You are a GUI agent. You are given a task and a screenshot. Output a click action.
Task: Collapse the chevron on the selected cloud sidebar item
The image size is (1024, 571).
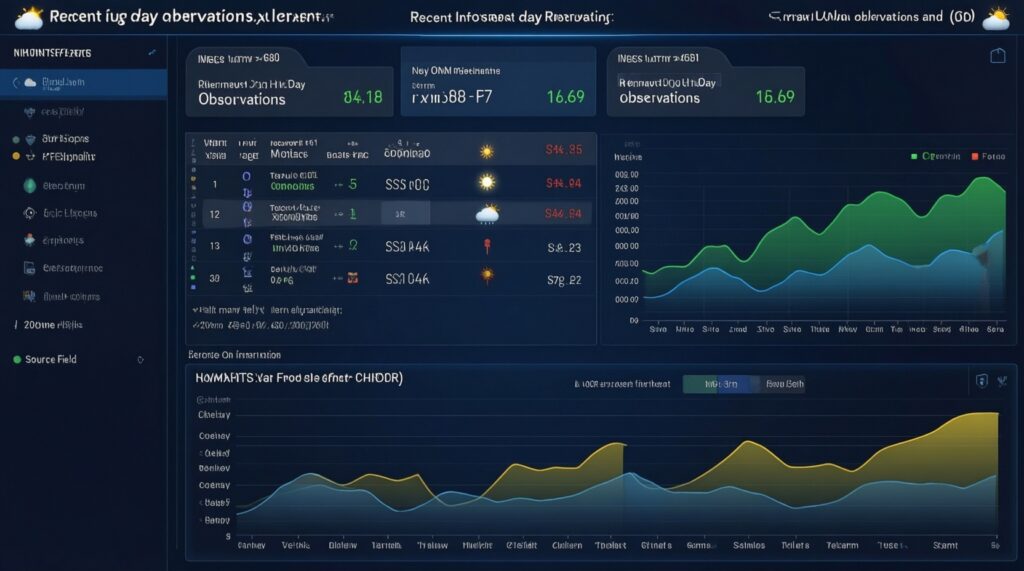pyautogui.click(x=17, y=83)
